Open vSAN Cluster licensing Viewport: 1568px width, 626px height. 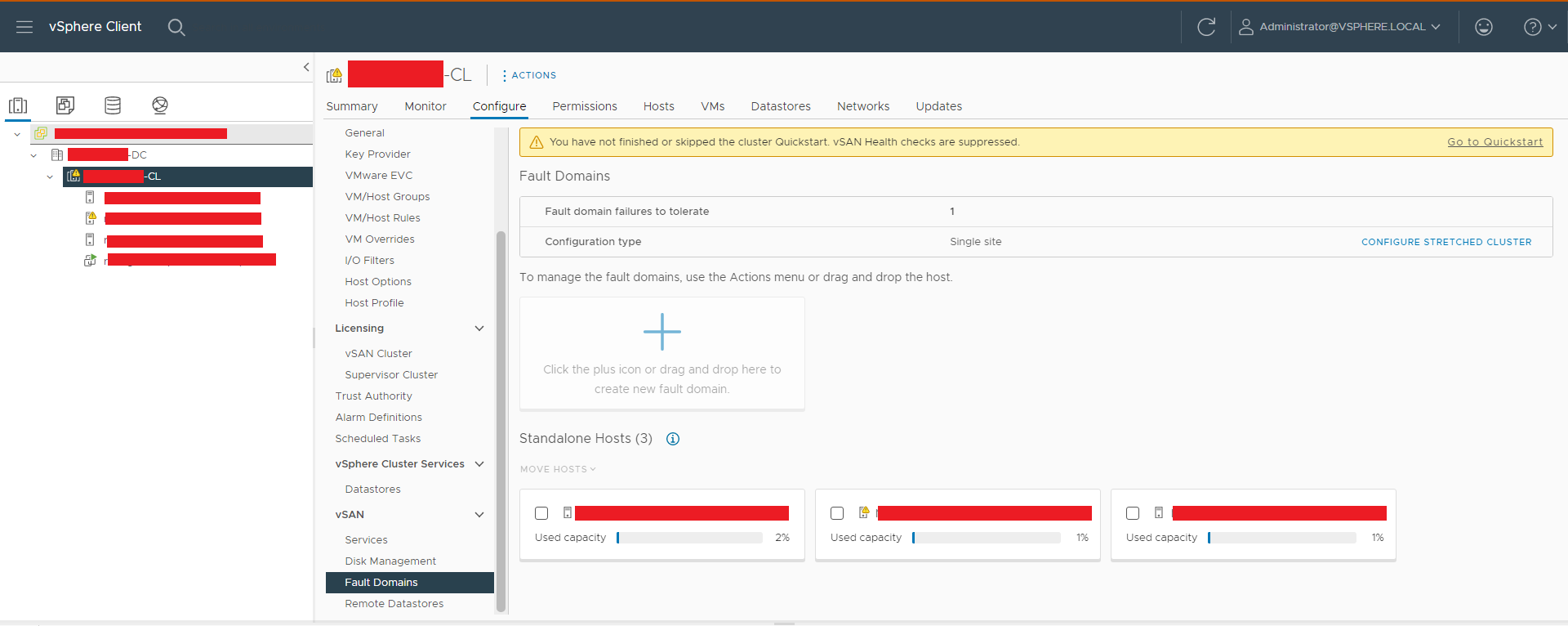point(378,354)
